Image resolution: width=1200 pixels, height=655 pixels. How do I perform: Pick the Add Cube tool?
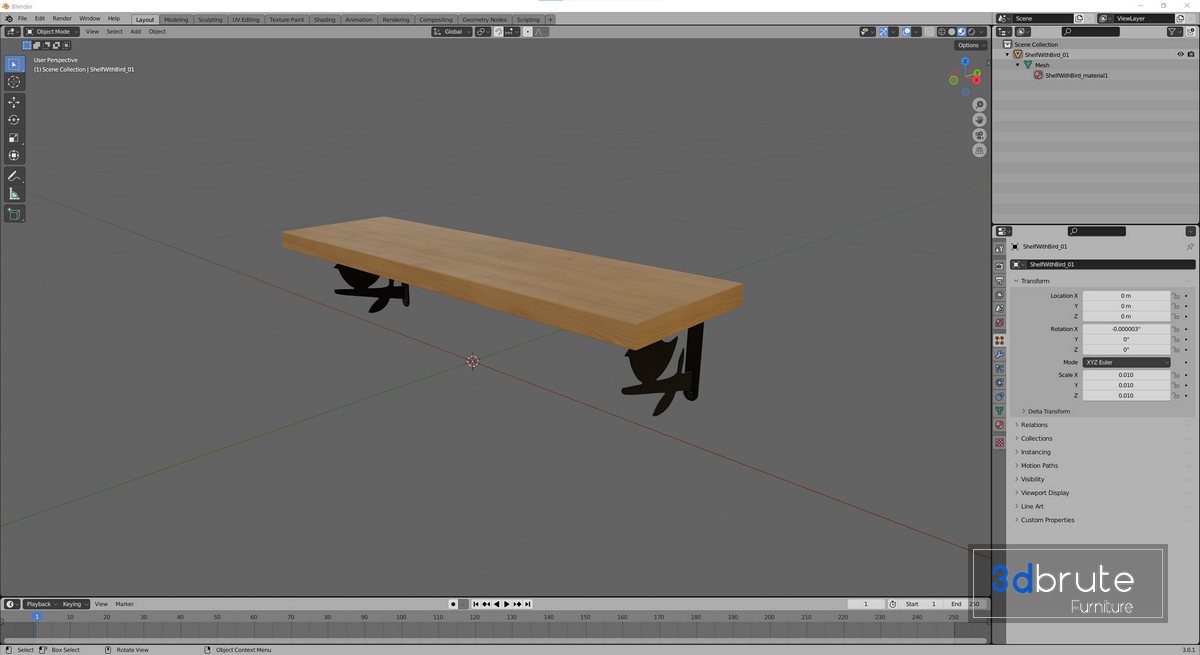click(14, 214)
